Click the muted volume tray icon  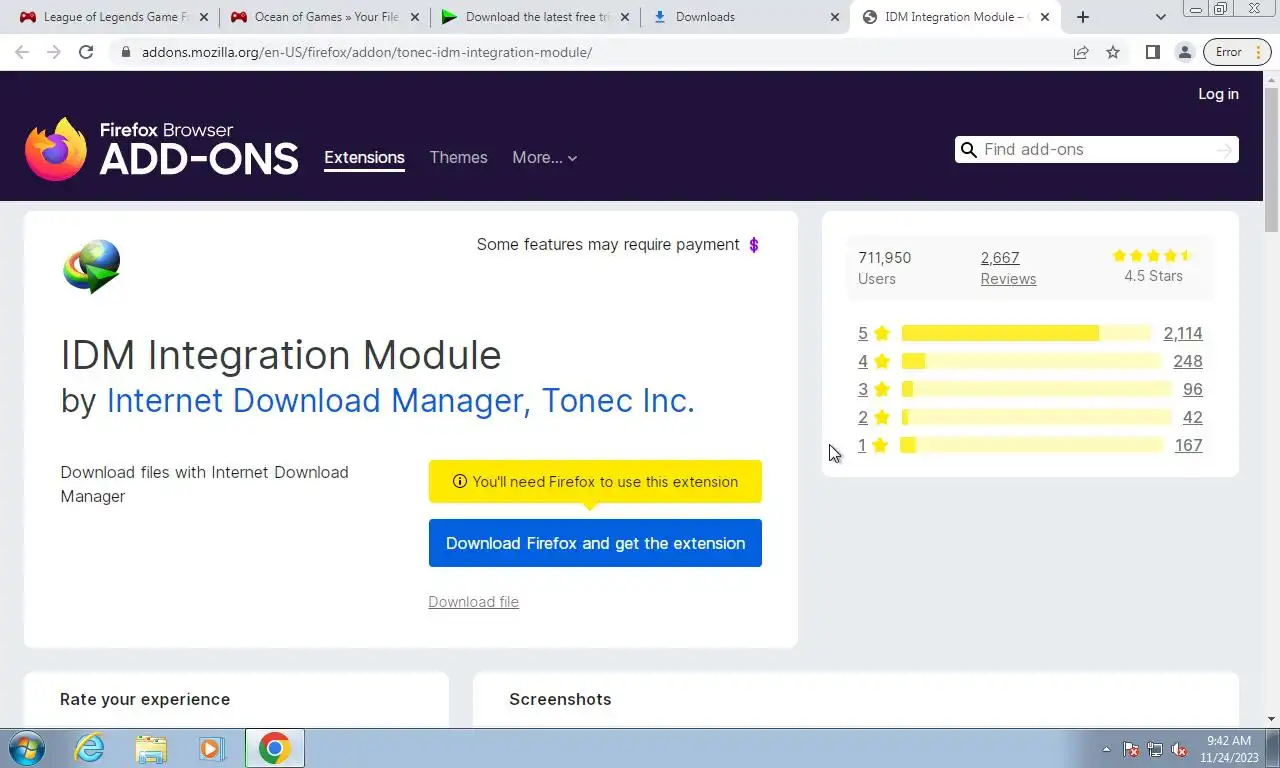[1179, 749]
